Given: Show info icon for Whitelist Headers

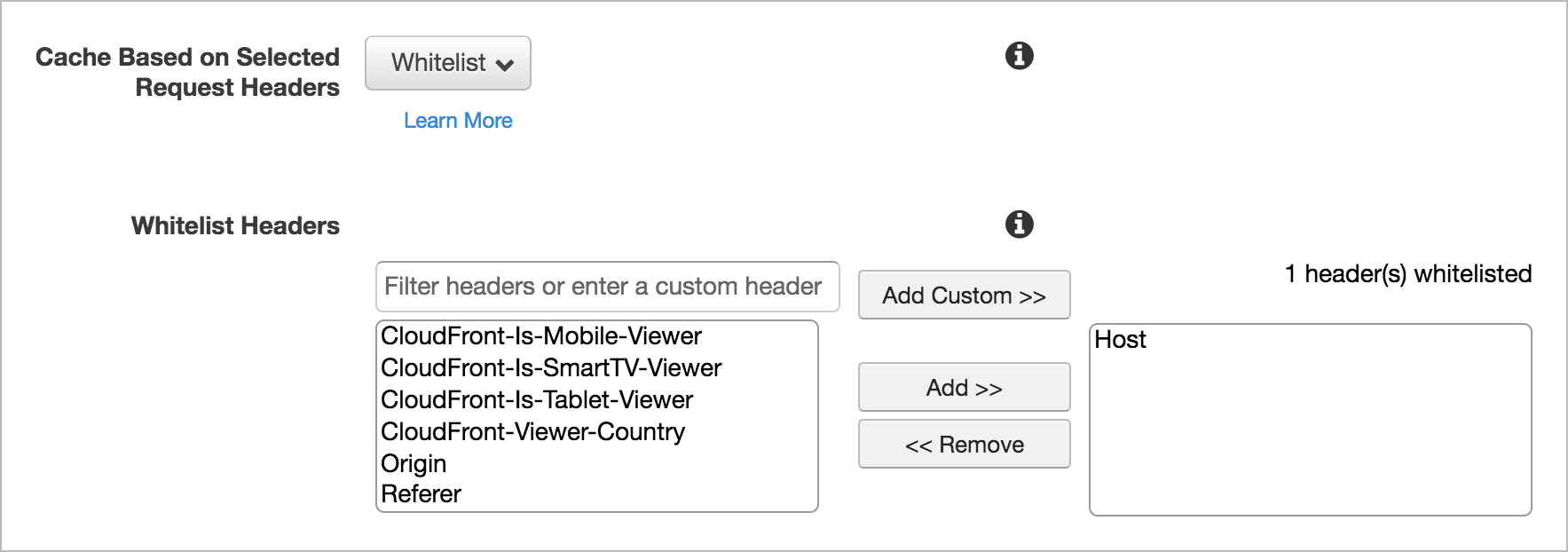Looking at the screenshot, I should [1019, 225].
